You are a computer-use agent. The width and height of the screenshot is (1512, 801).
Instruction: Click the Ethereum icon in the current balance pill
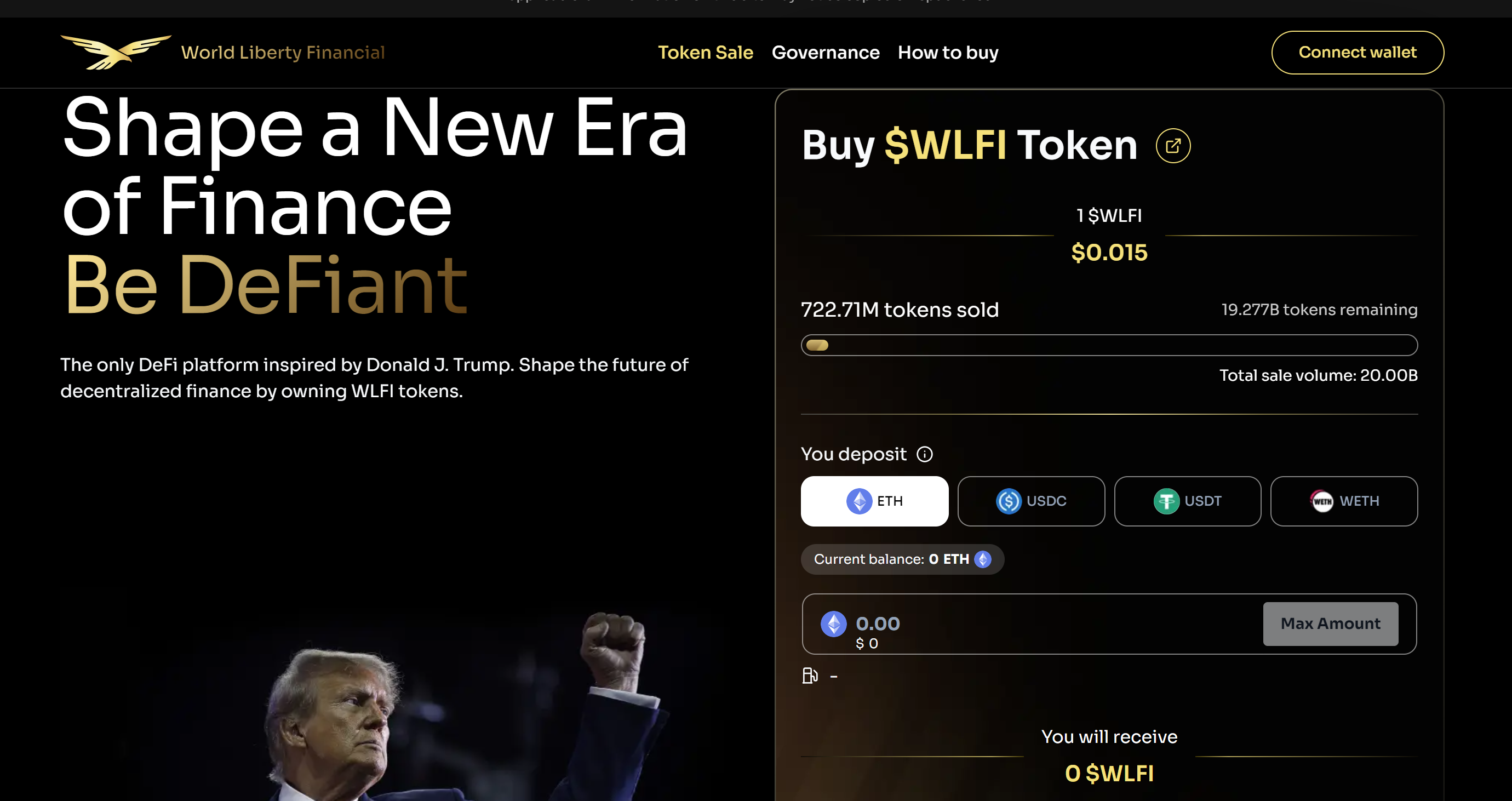pos(983,559)
